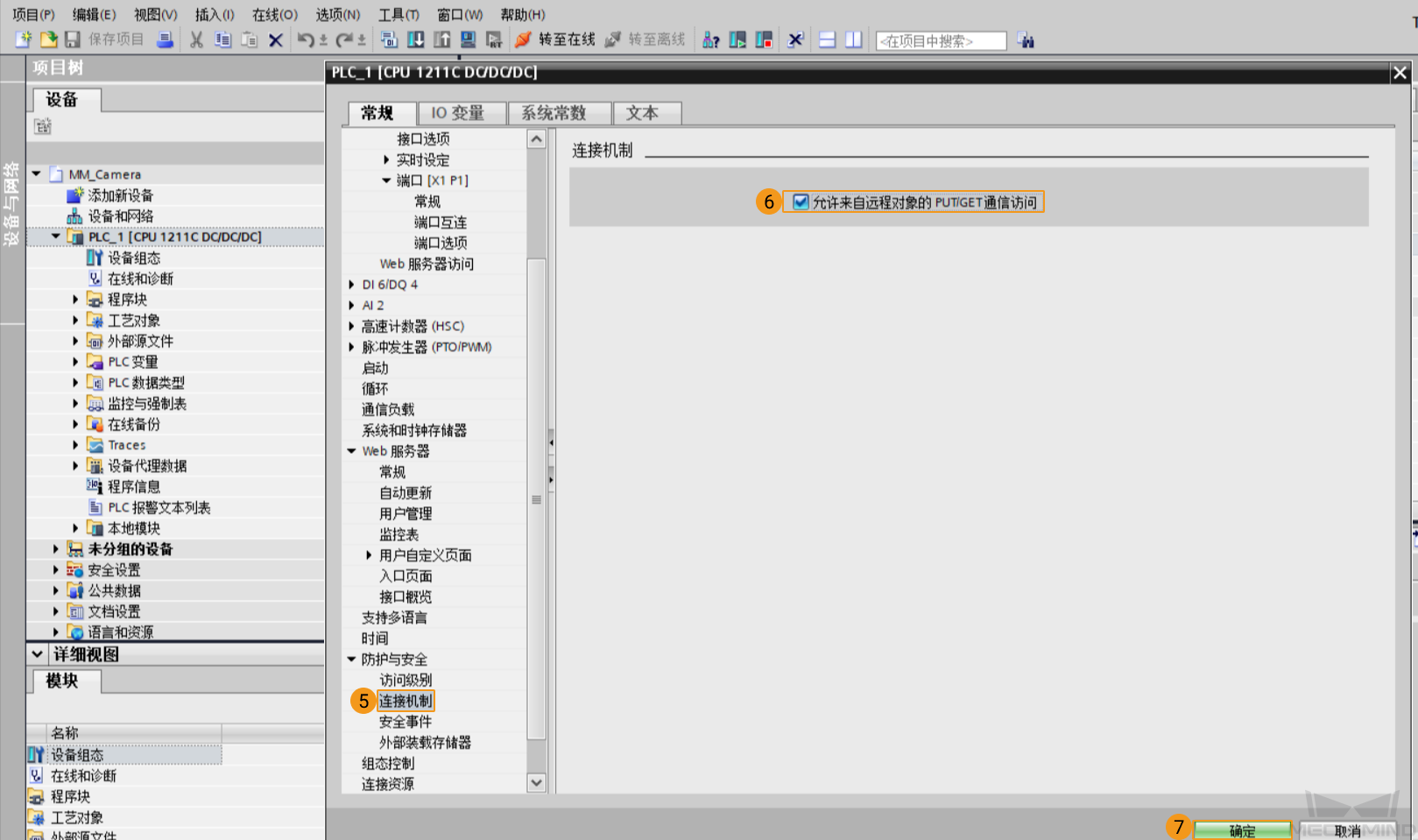The width and height of the screenshot is (1418, 840).
Task: Click the navigation list scroll up arrow
Action: click(x=536, y=139)
